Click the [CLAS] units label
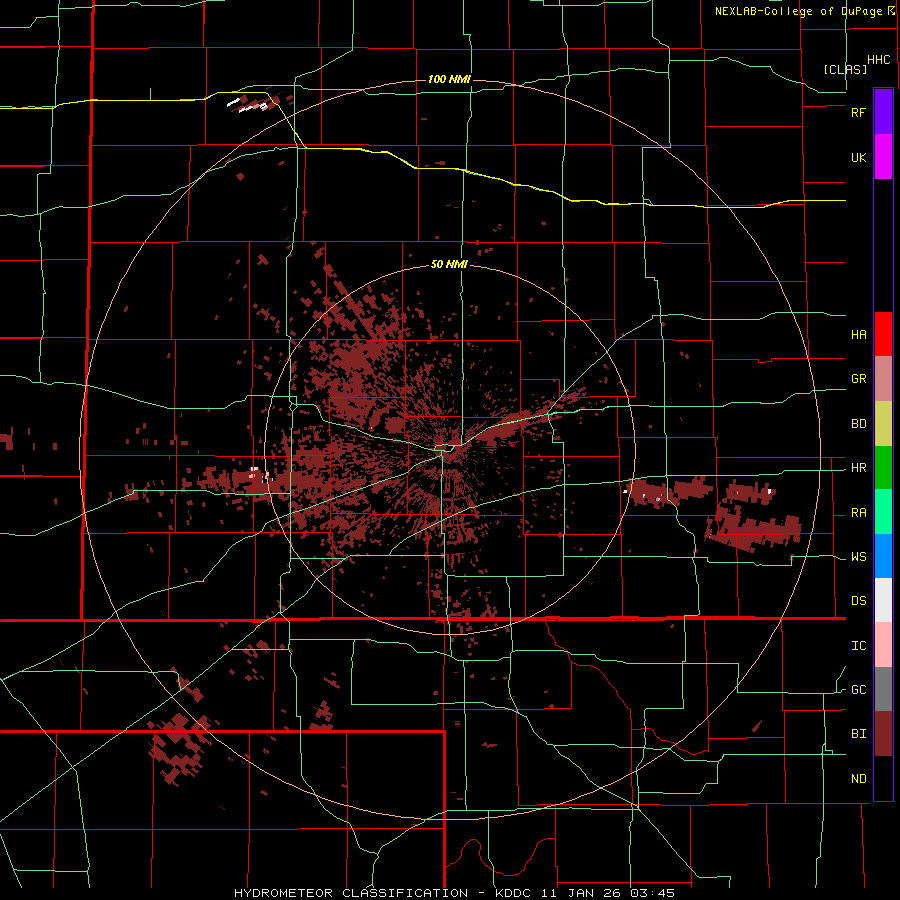This screenshot has width=900, height=900. [x=845, y=69]
